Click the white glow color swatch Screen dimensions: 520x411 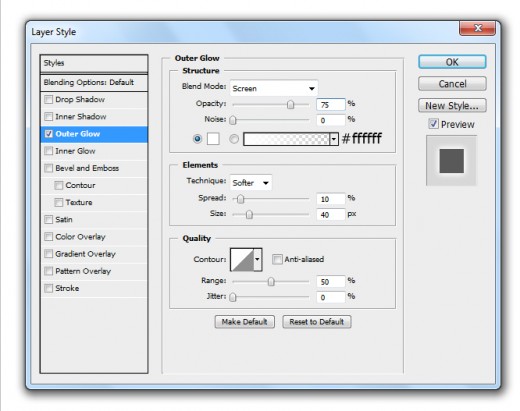point(213,138)
